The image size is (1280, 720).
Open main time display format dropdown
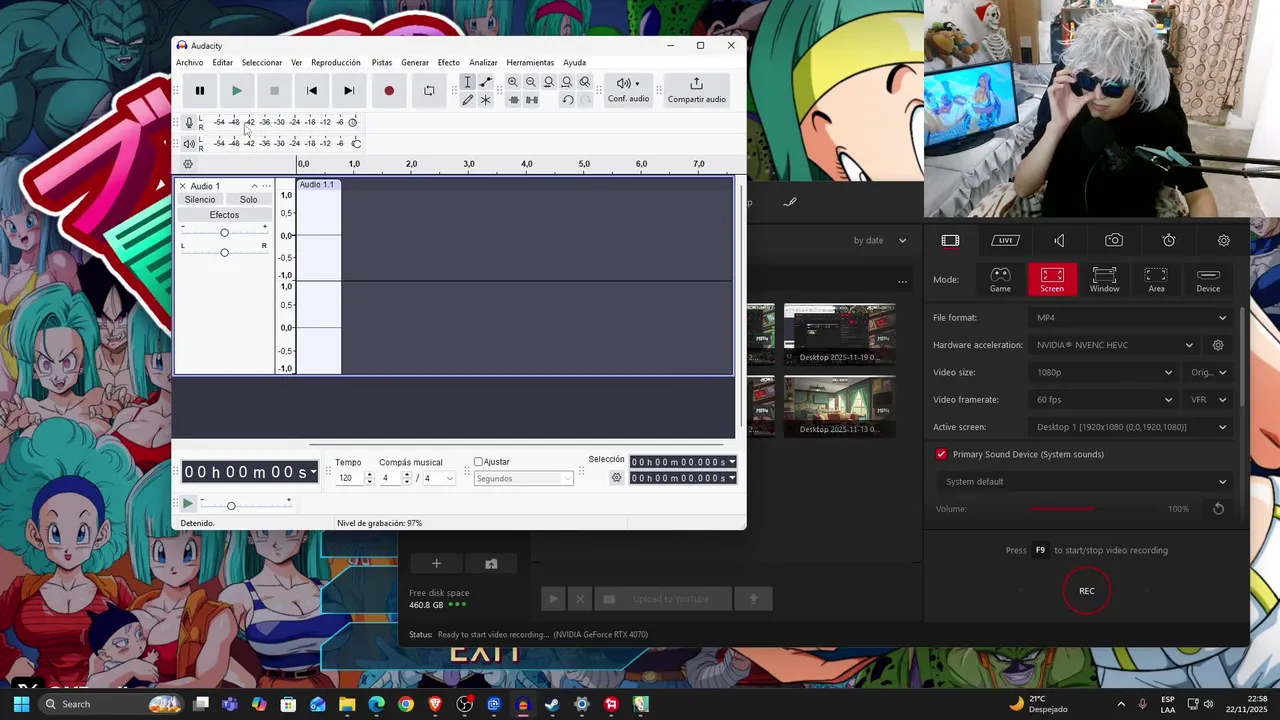tap(313, 472)
